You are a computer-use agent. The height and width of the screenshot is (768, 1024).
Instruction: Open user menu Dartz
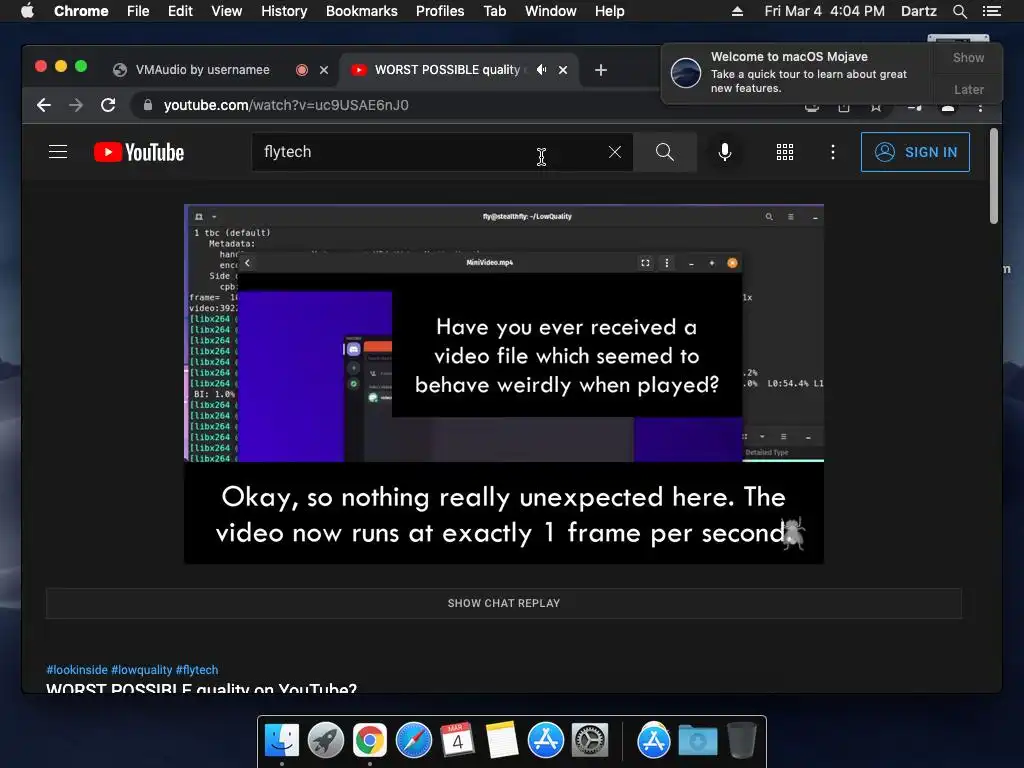(x=919, y=11)
